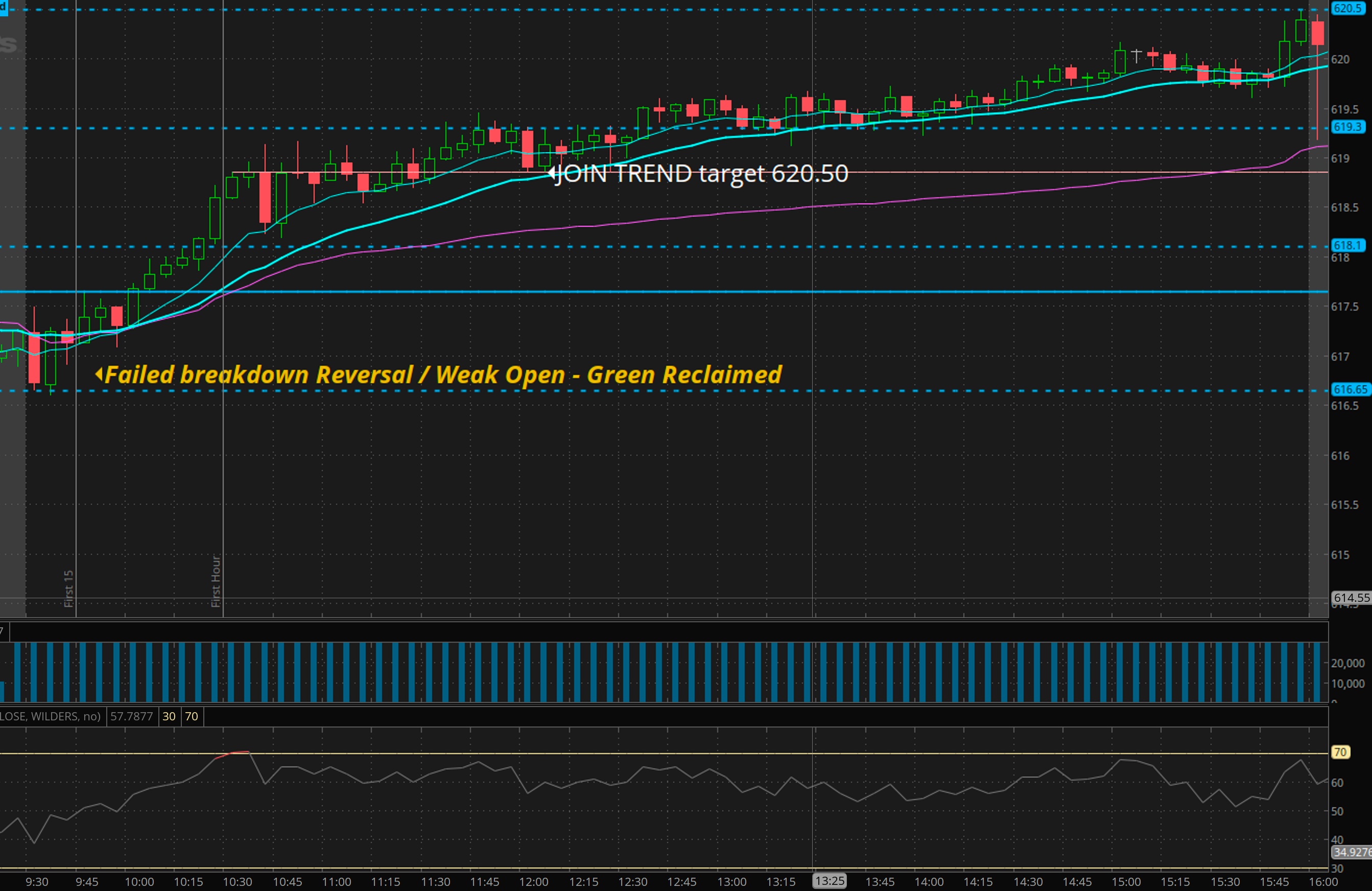Select the Failed breakdown Reversal yellow text note
The width and height of the screenshot is (1372, 891).
tap(443, 375)
